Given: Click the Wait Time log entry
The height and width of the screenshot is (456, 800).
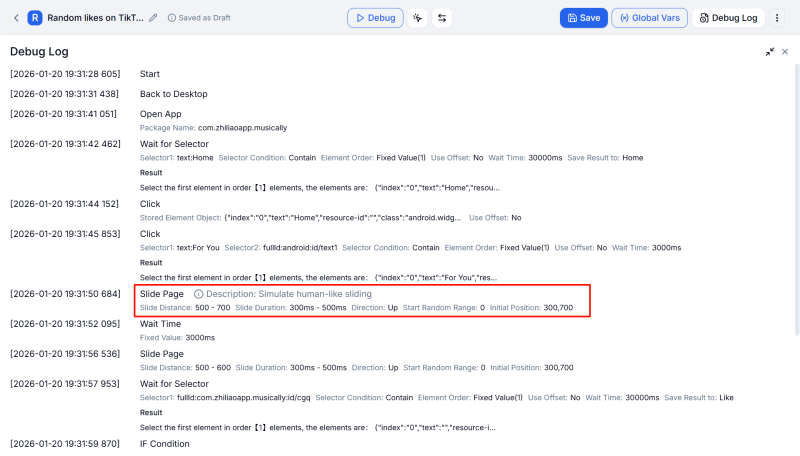Looking at the screenshot, I should tap(161, 324).
